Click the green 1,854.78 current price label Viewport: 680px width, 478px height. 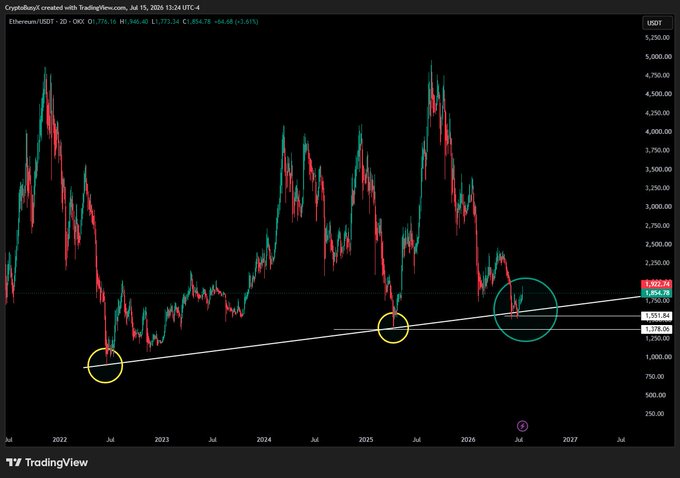tap(657, 293)
